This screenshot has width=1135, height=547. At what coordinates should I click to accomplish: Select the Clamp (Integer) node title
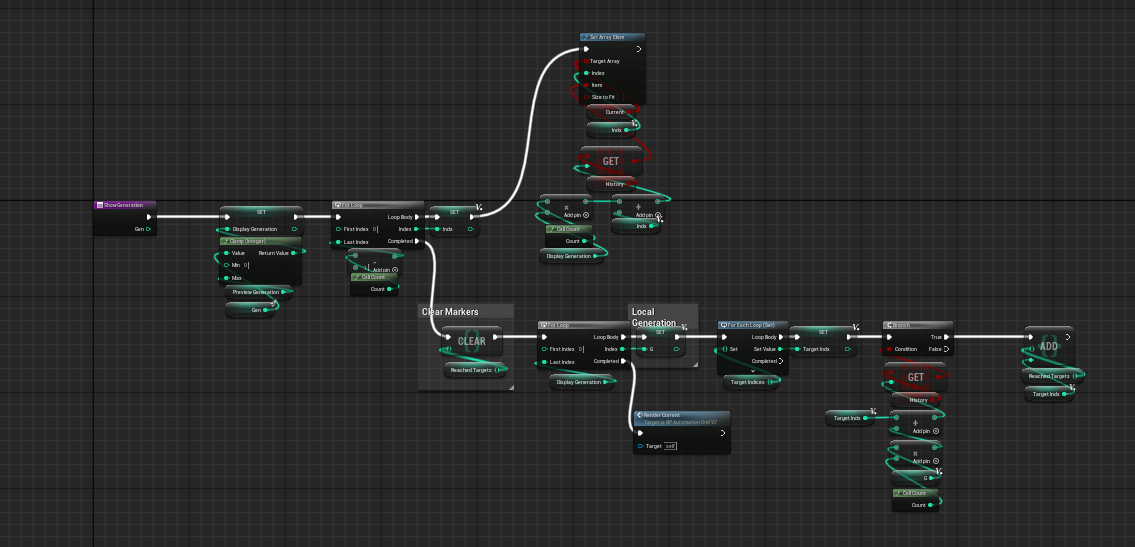click(x=248, y=241)
